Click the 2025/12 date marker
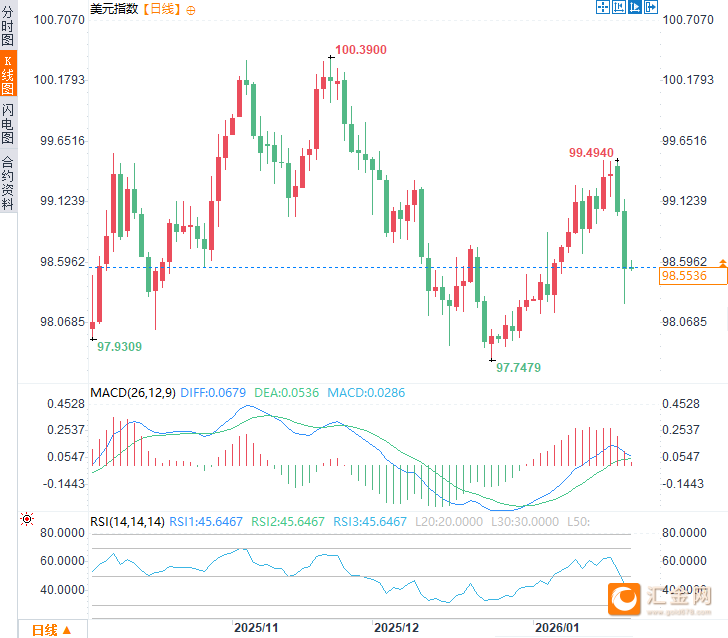 click(396, 628)
